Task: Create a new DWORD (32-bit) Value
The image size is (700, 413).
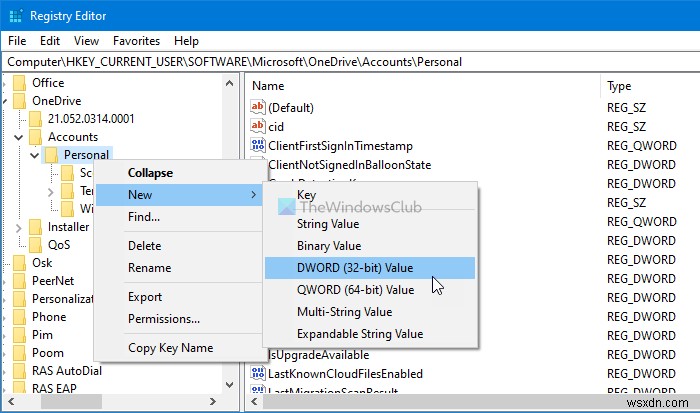Action: pos(370,268)
